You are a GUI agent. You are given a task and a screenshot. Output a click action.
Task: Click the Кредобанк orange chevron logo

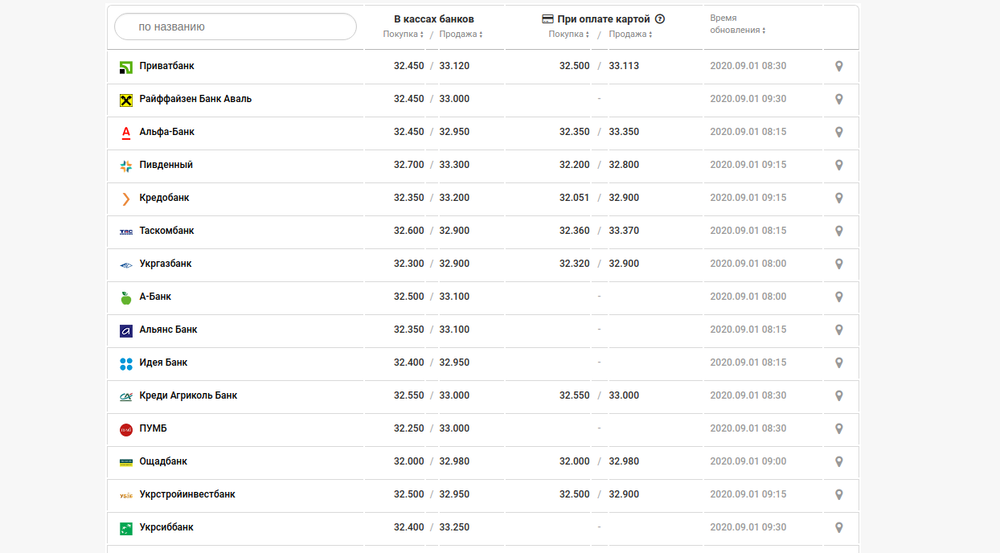point(126,199)
